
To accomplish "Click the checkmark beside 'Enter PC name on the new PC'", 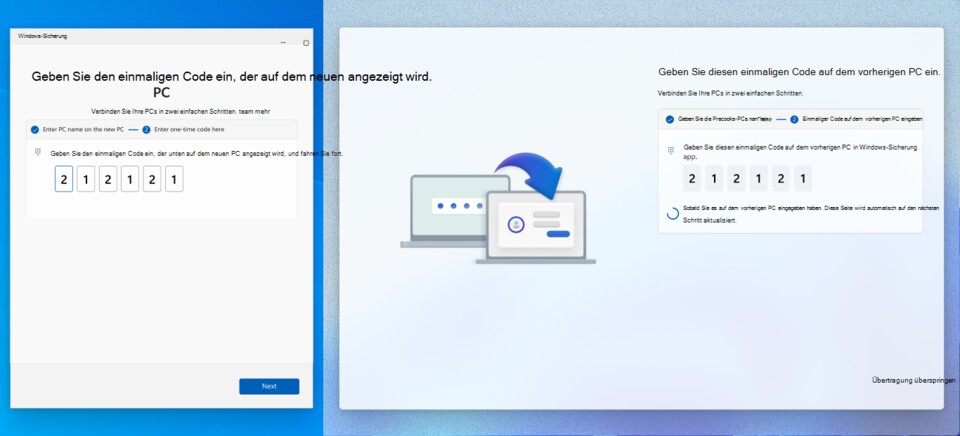I will [35, 129].
